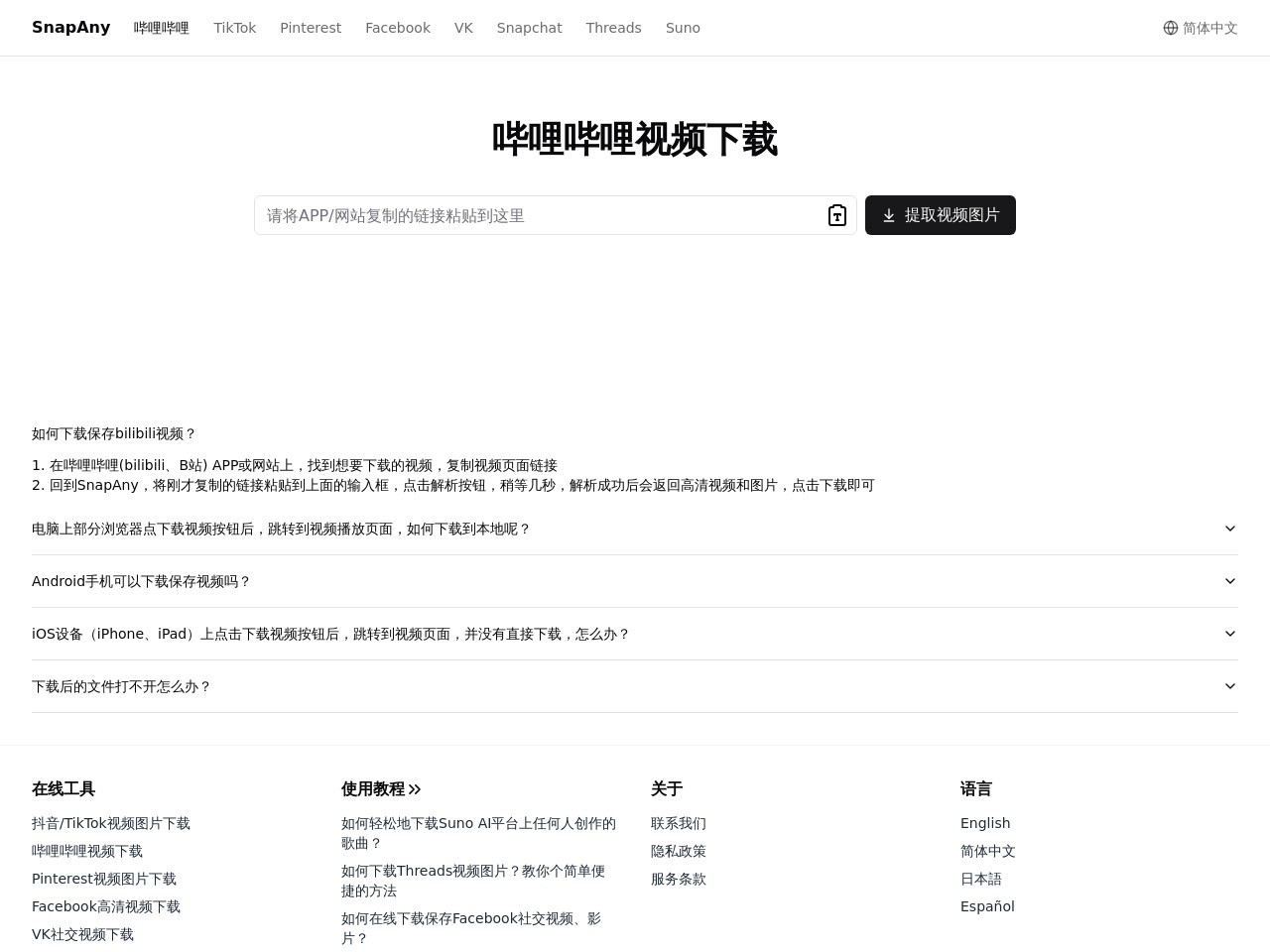Open 服务条款 footer link

(679, 879)
